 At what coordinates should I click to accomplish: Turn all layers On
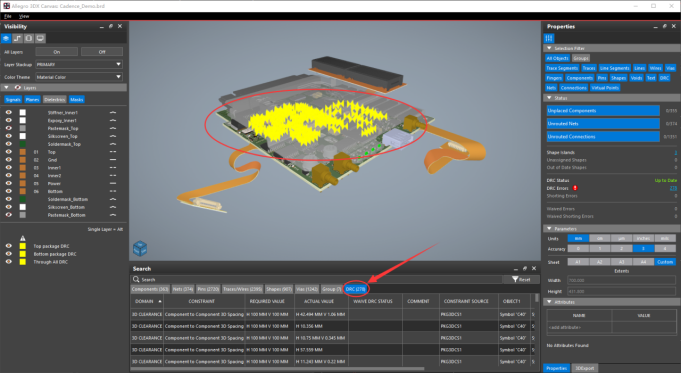point(56,52)
